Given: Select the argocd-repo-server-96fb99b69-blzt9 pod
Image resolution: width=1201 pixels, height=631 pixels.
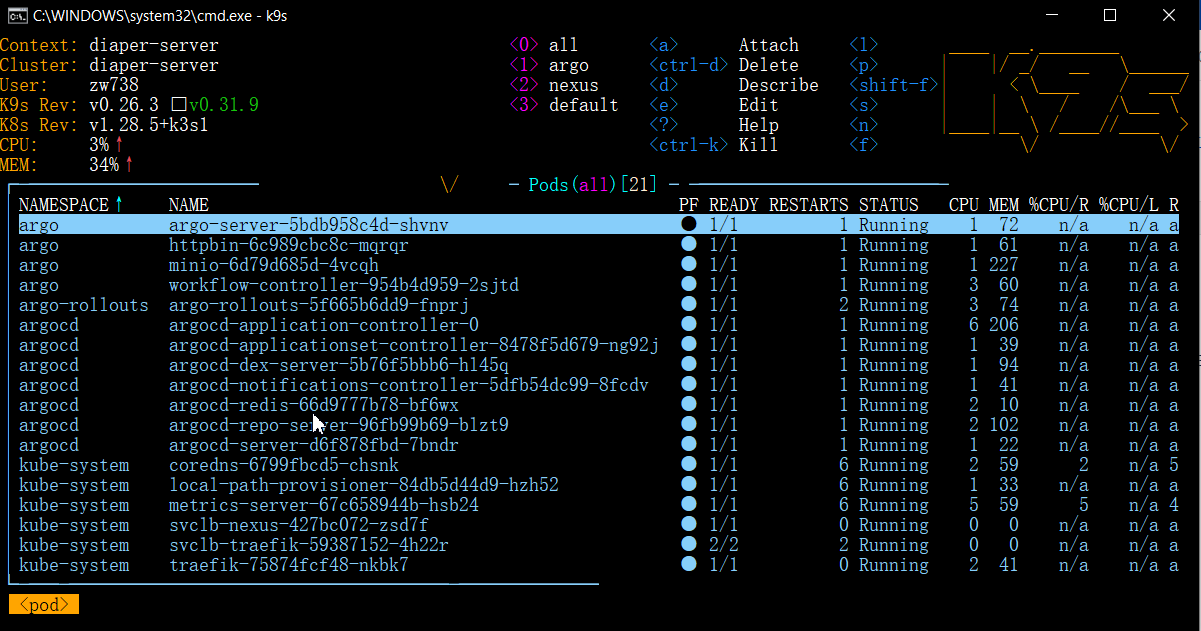Looking at the screenshot, I should point(339,425).
